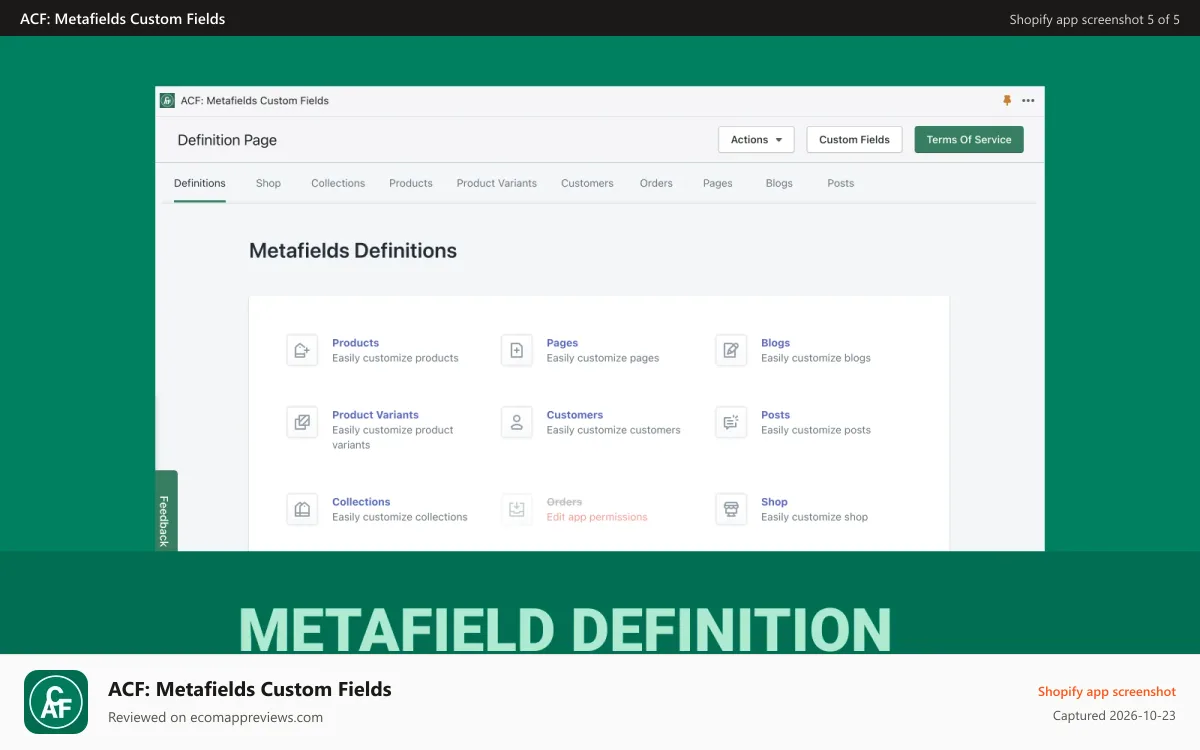Click 'Easily customize pages' text

603,358
